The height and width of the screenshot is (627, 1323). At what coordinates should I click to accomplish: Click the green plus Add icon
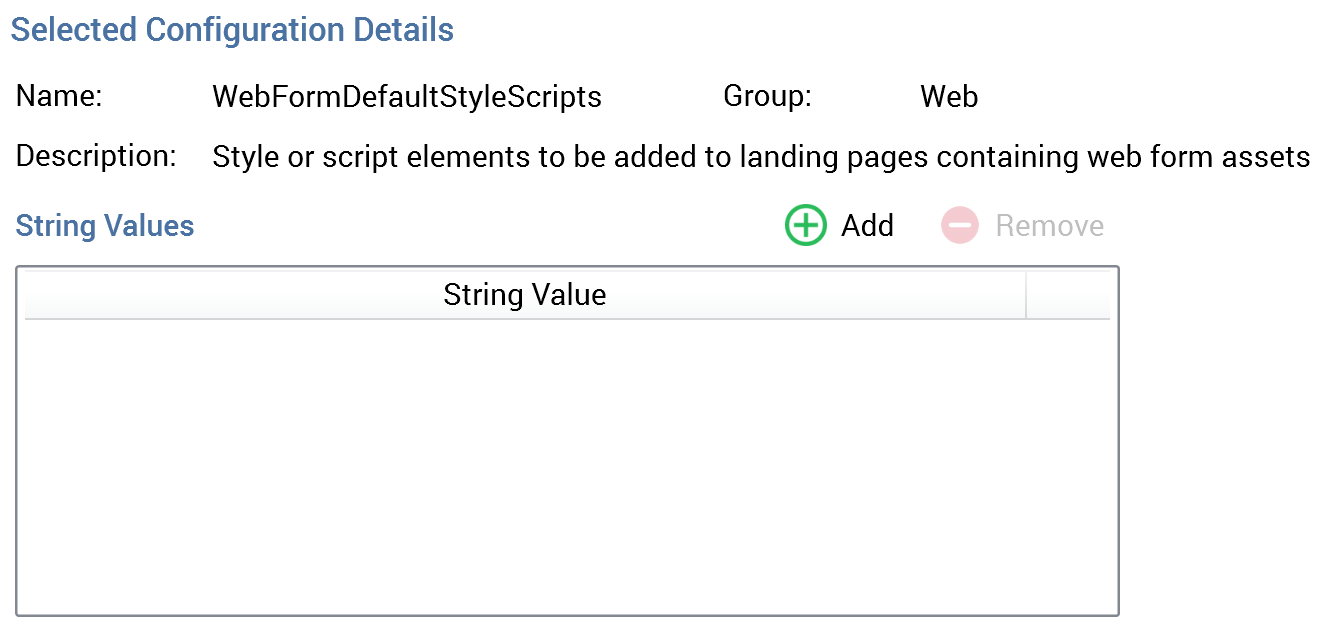tap(805, 226)
